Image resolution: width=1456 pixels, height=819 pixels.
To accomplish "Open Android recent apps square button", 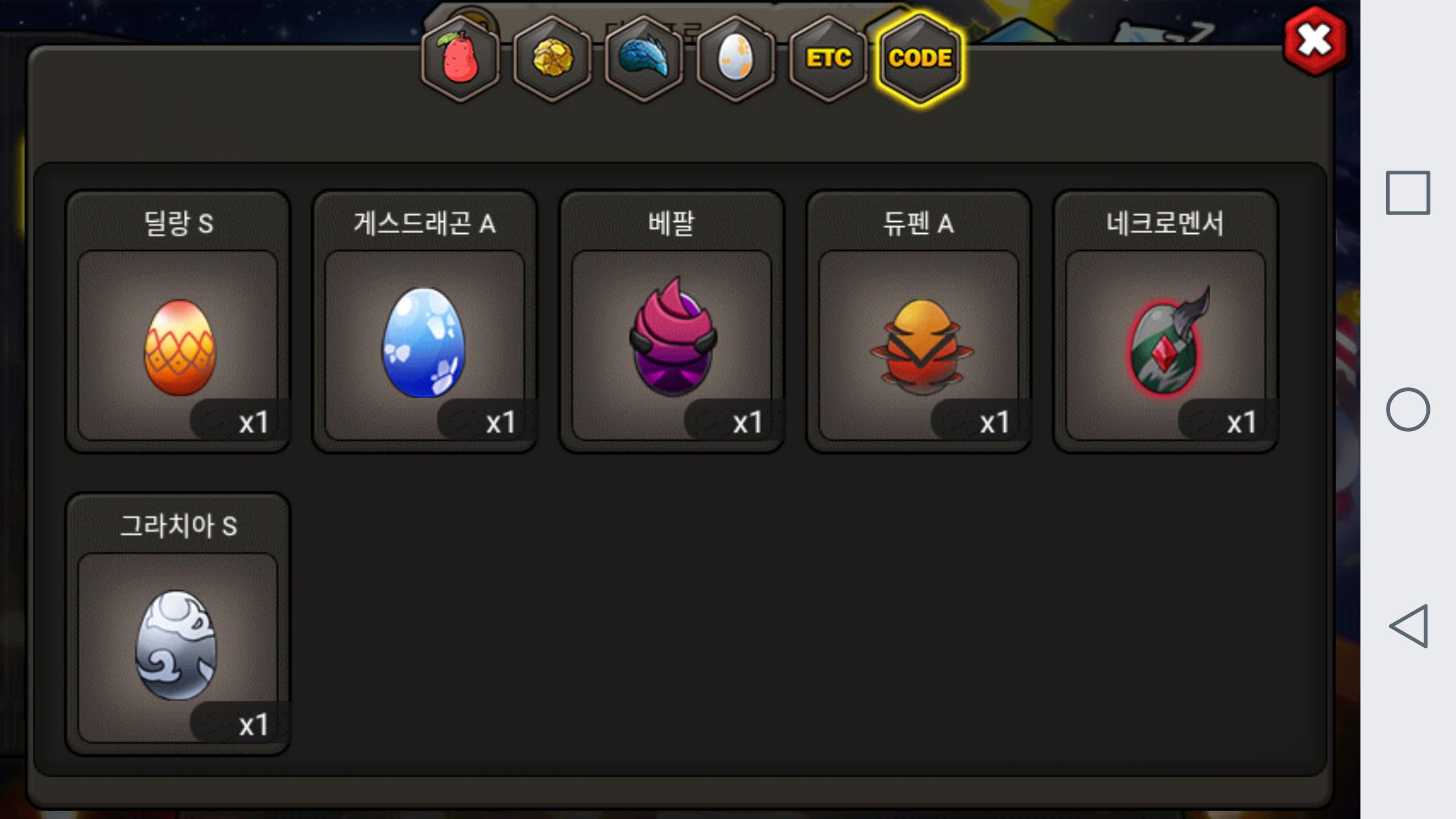I will (x=1408, y=193).
